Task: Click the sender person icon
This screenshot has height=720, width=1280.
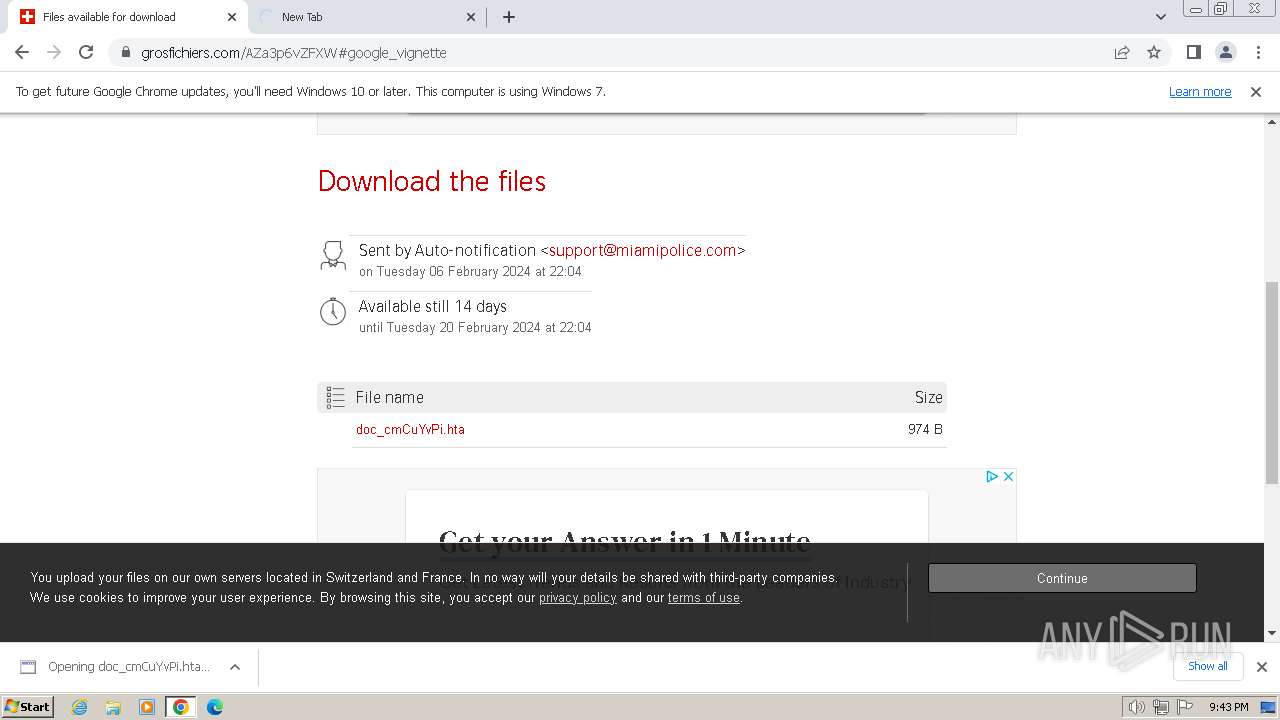Action: pos(333,255)
